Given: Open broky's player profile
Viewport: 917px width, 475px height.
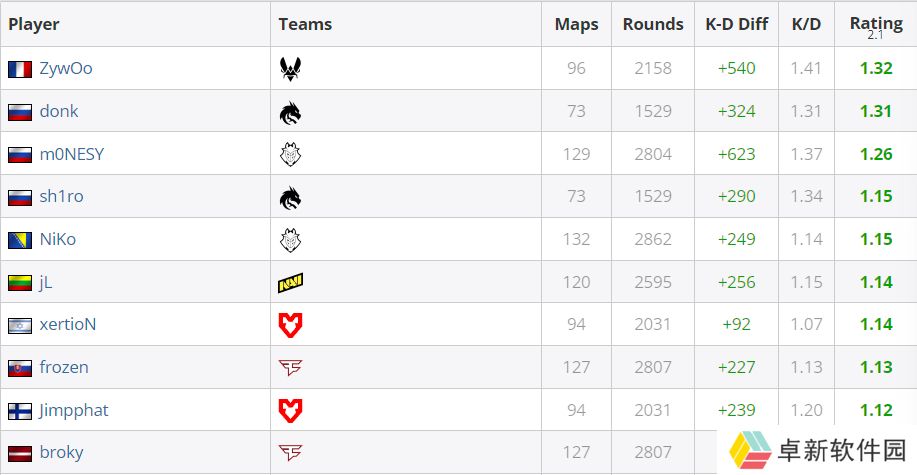Looking at the screenshot, I should click(x=61, y=453).
